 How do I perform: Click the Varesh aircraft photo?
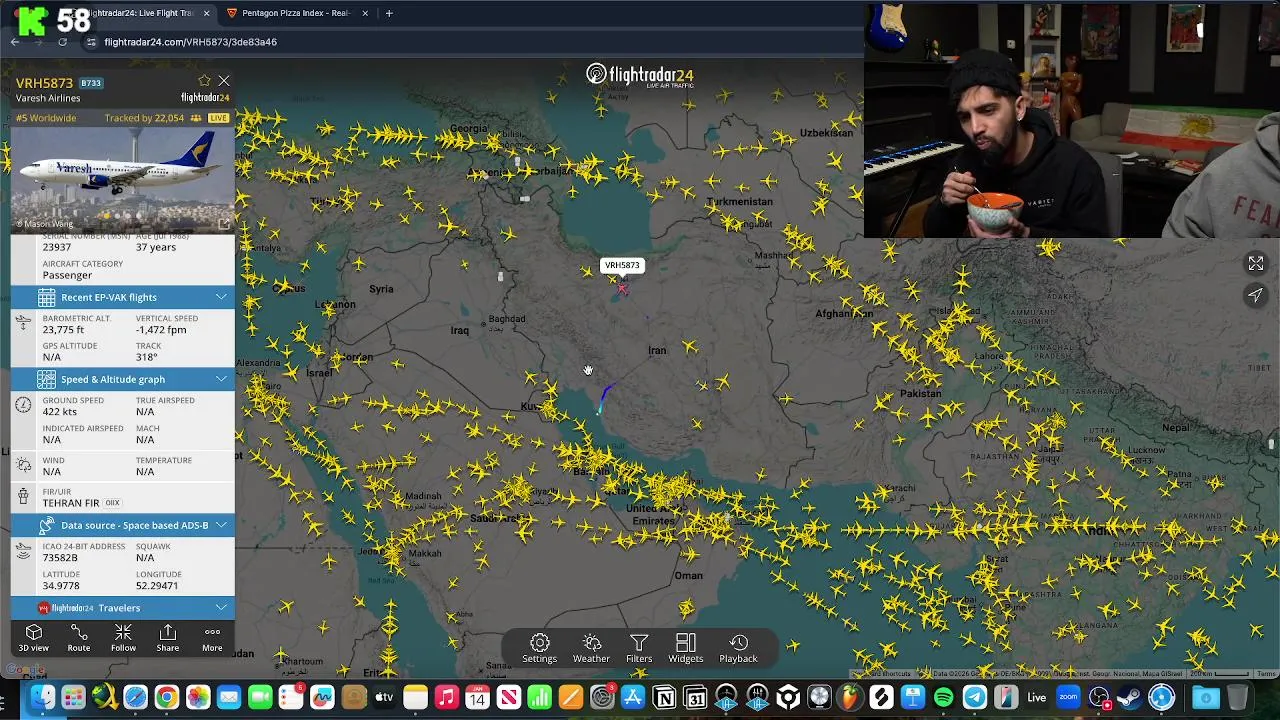[x=123, y=180]
